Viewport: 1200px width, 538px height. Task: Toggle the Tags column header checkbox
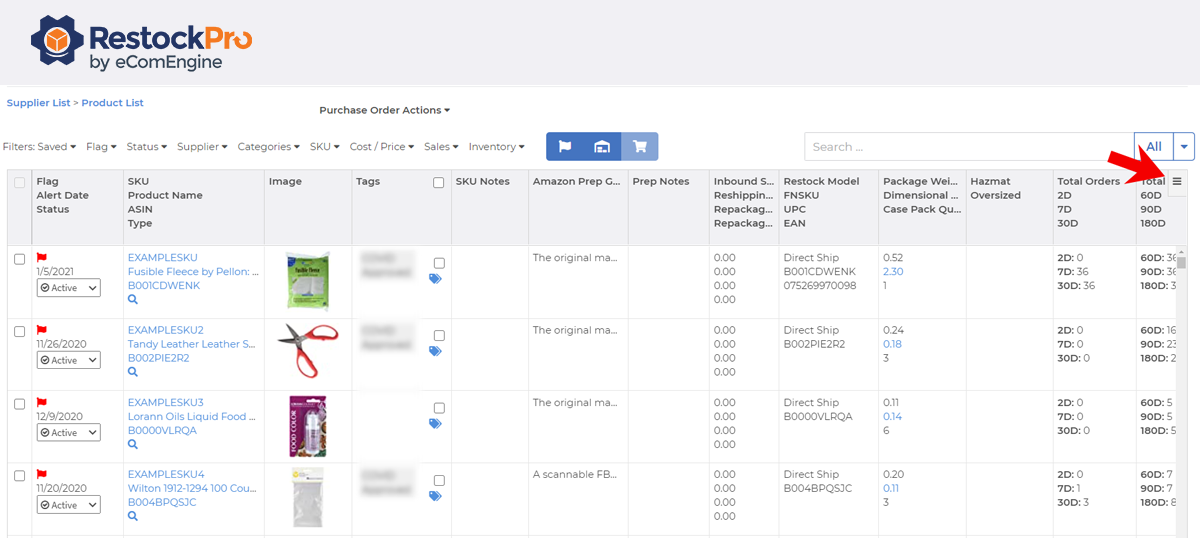click(438, 183)
